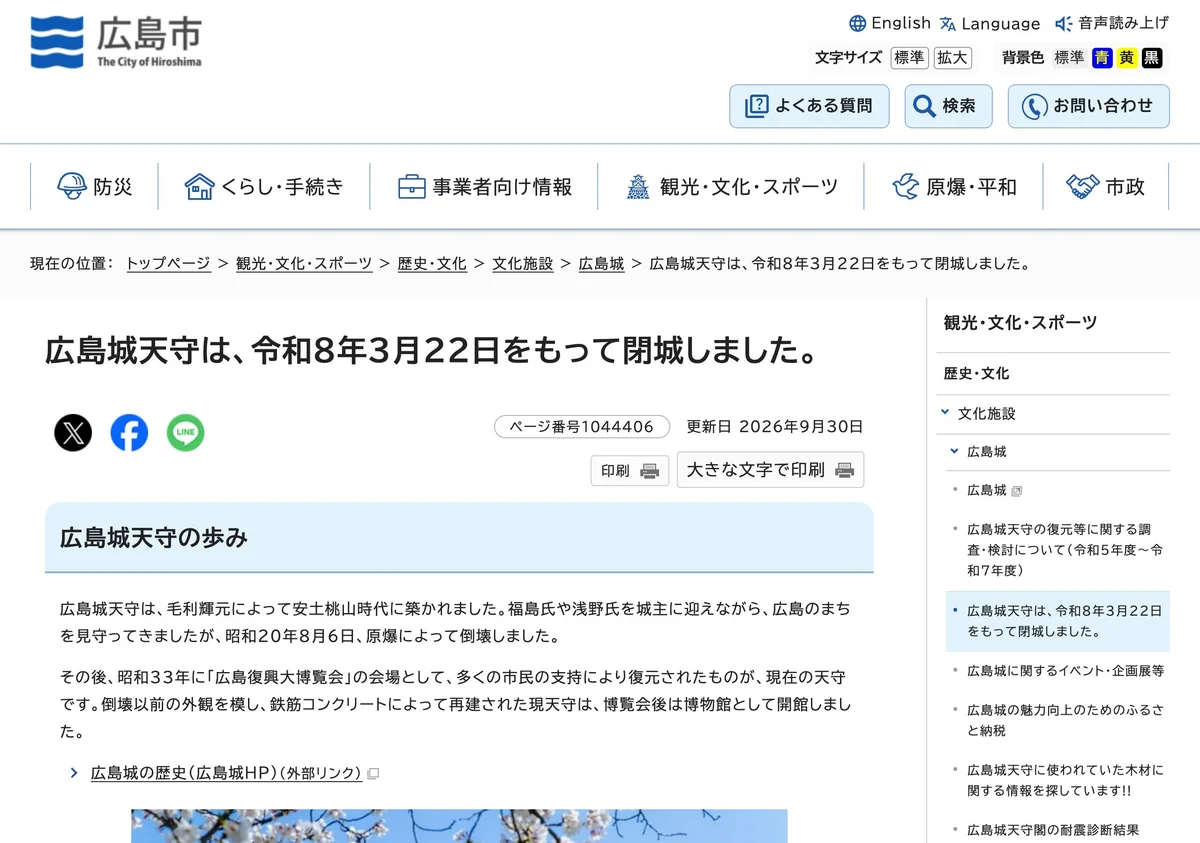1200x843 pixels.
Task: Click the external link icon beside 広島城の歴史
Action: tap(373, 773)
